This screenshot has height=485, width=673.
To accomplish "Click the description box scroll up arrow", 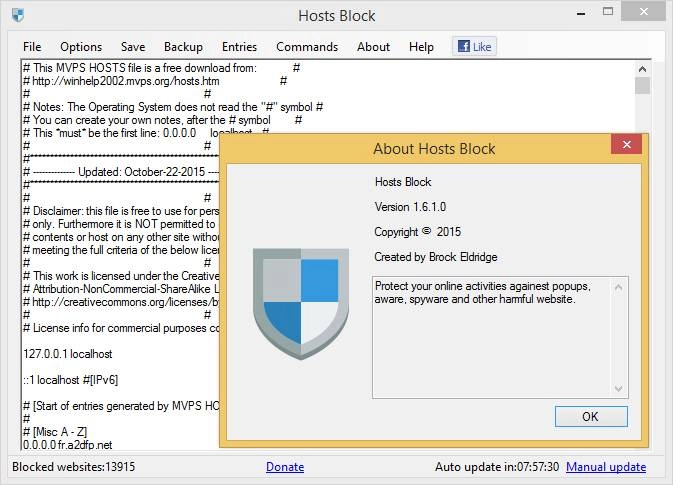I will pos(618,288).
